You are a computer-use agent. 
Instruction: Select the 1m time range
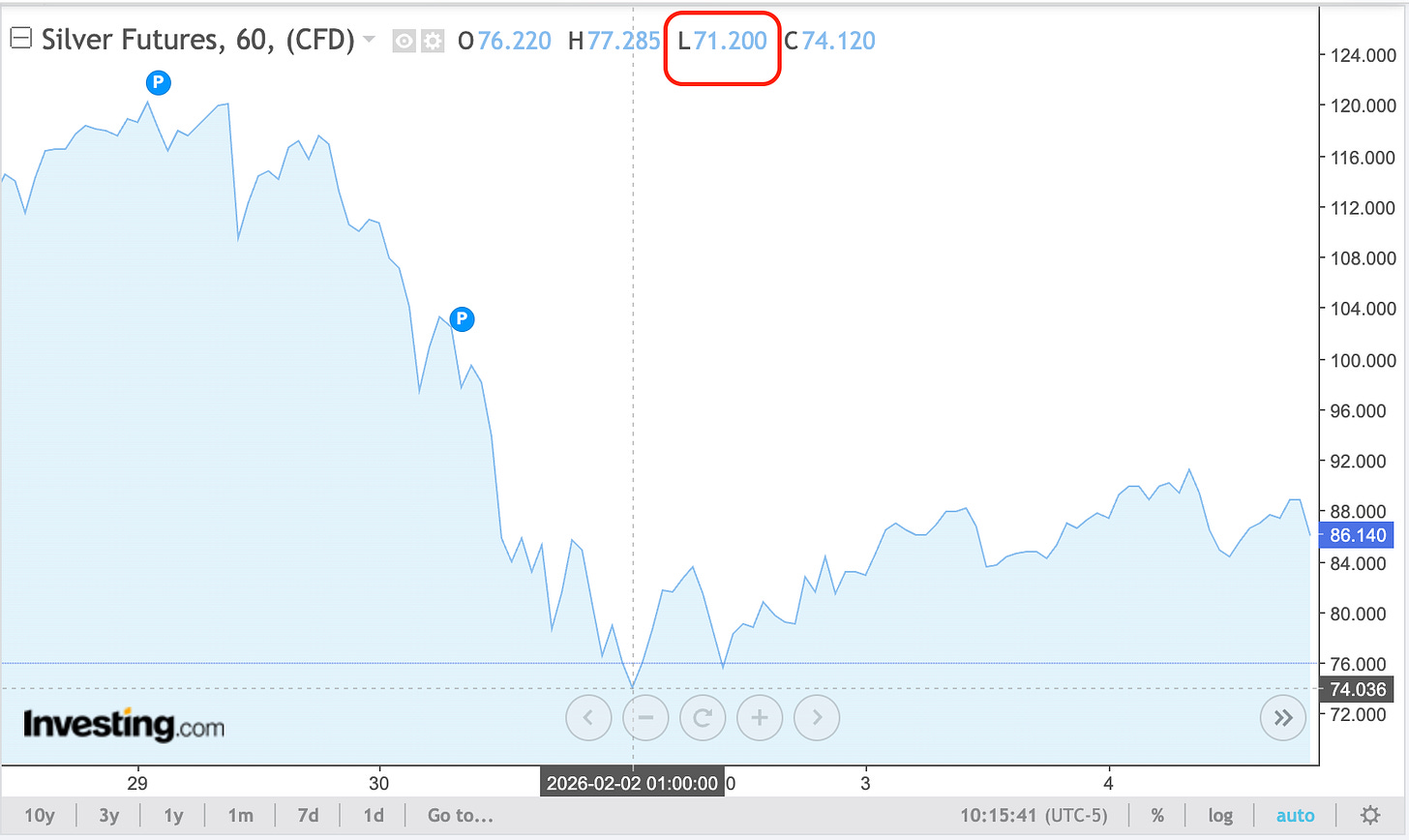pos(241,816)
